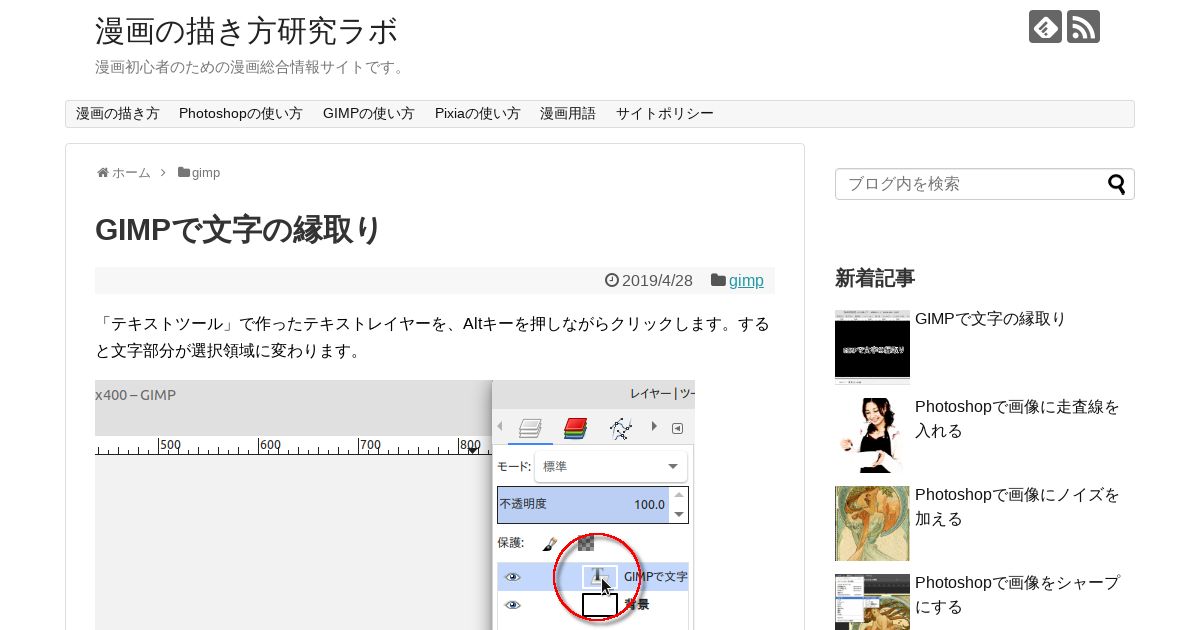This screenshot has width=1200, height=630.
Task: Click the 不透明度 opacity slider
Action: (x=584, y=505)
